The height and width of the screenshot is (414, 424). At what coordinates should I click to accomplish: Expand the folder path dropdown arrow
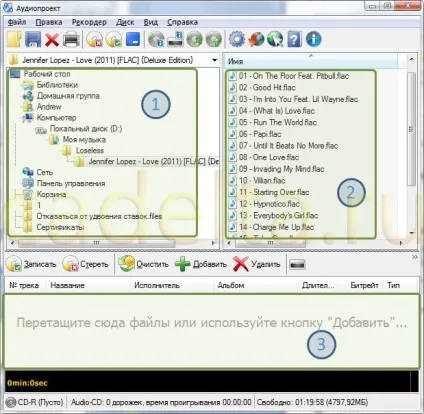[x=215, y=60]
